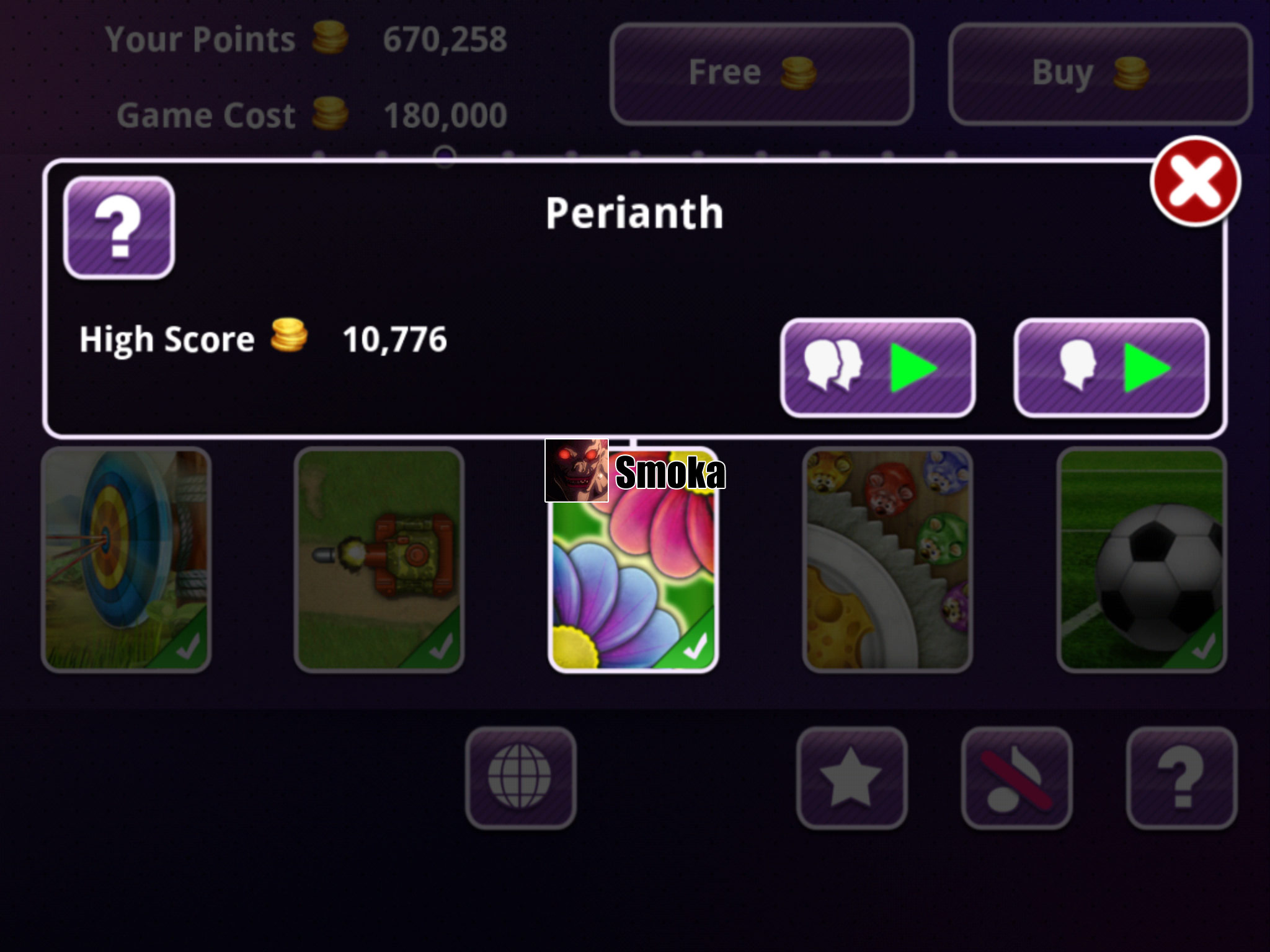Open the globe online leaderboard icon
This screenshot has height=952, width=1270.
(x=520, y=778)
